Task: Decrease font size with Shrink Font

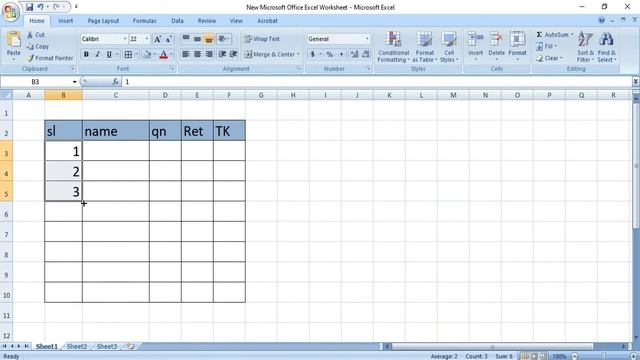Action: pyautogui.click(x=168, y=39)
